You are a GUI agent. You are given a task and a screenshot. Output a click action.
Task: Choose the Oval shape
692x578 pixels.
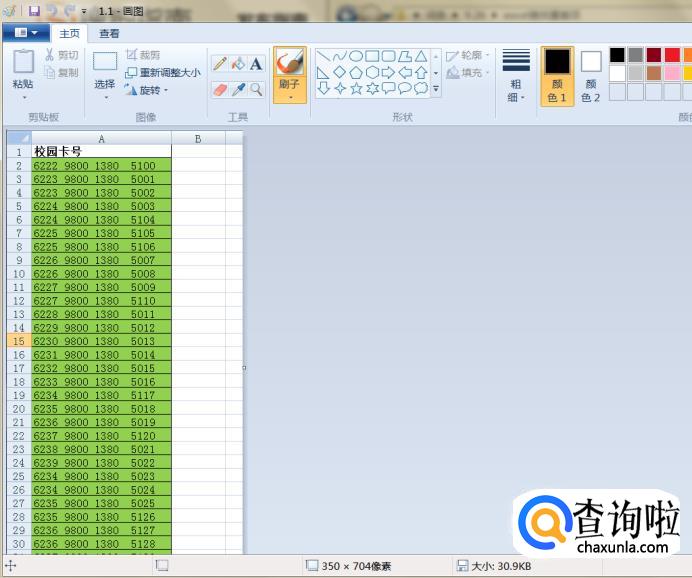click(356, 56)
